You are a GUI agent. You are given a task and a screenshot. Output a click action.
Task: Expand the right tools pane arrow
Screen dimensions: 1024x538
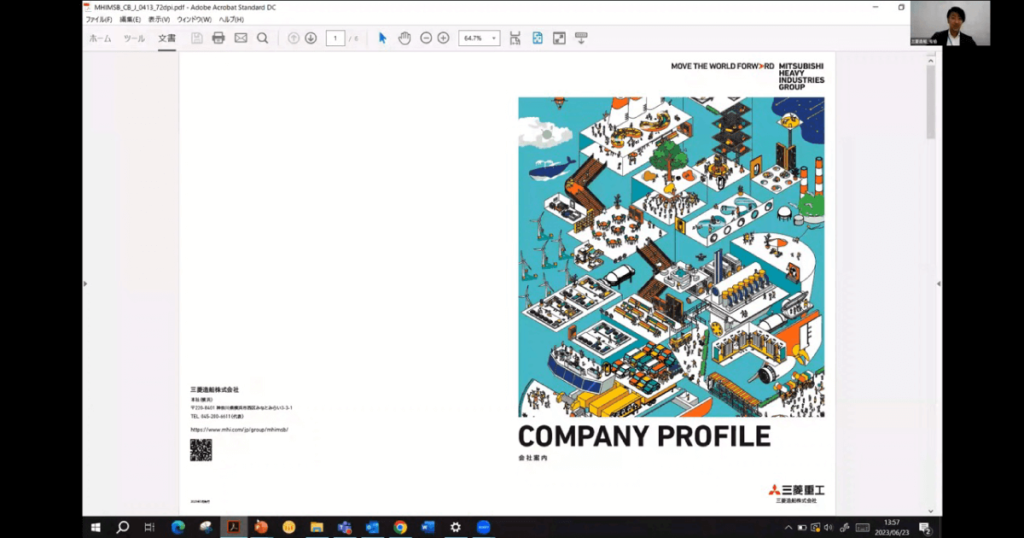(938, 284)
